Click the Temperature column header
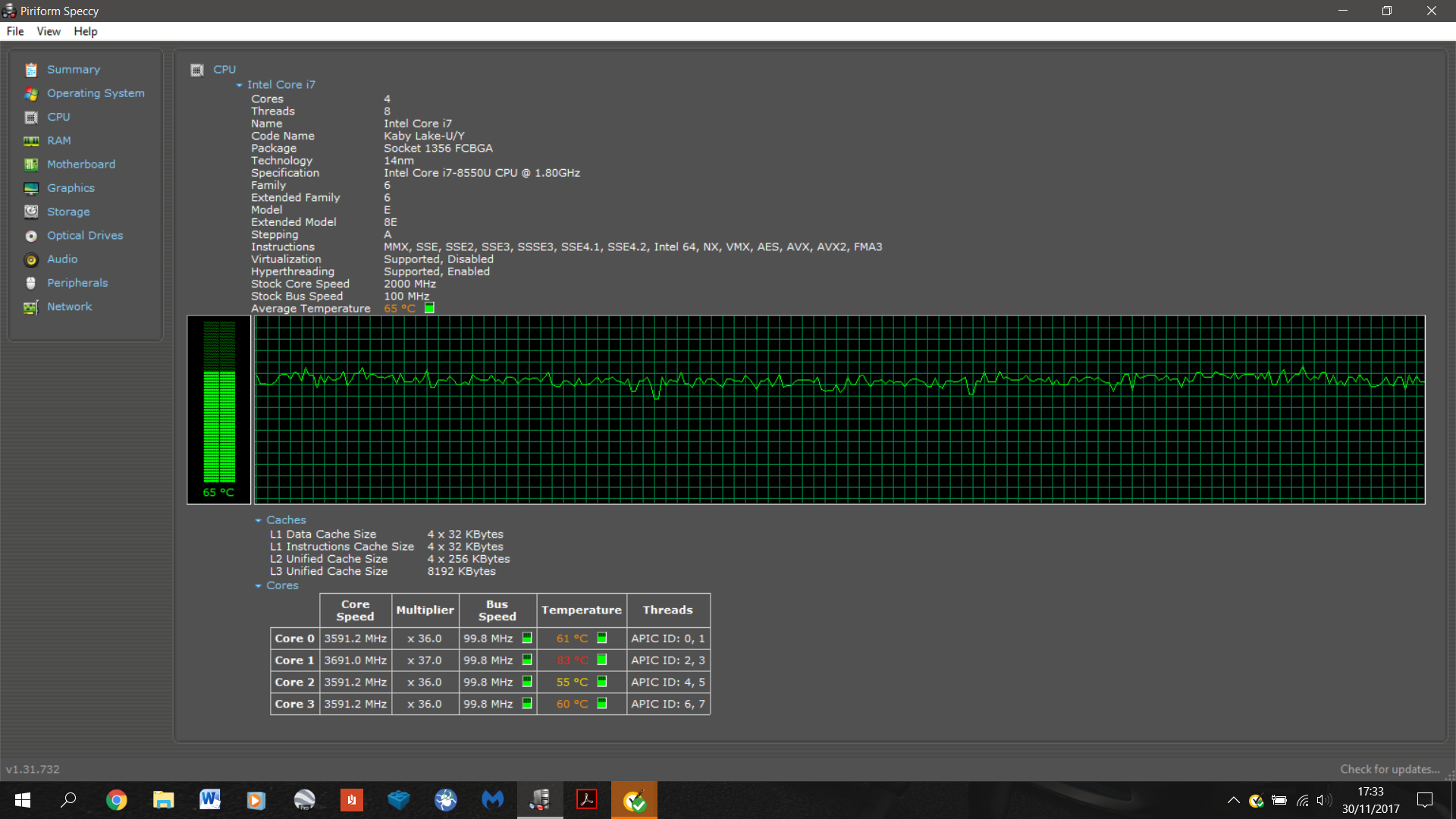 click(582, 610)
